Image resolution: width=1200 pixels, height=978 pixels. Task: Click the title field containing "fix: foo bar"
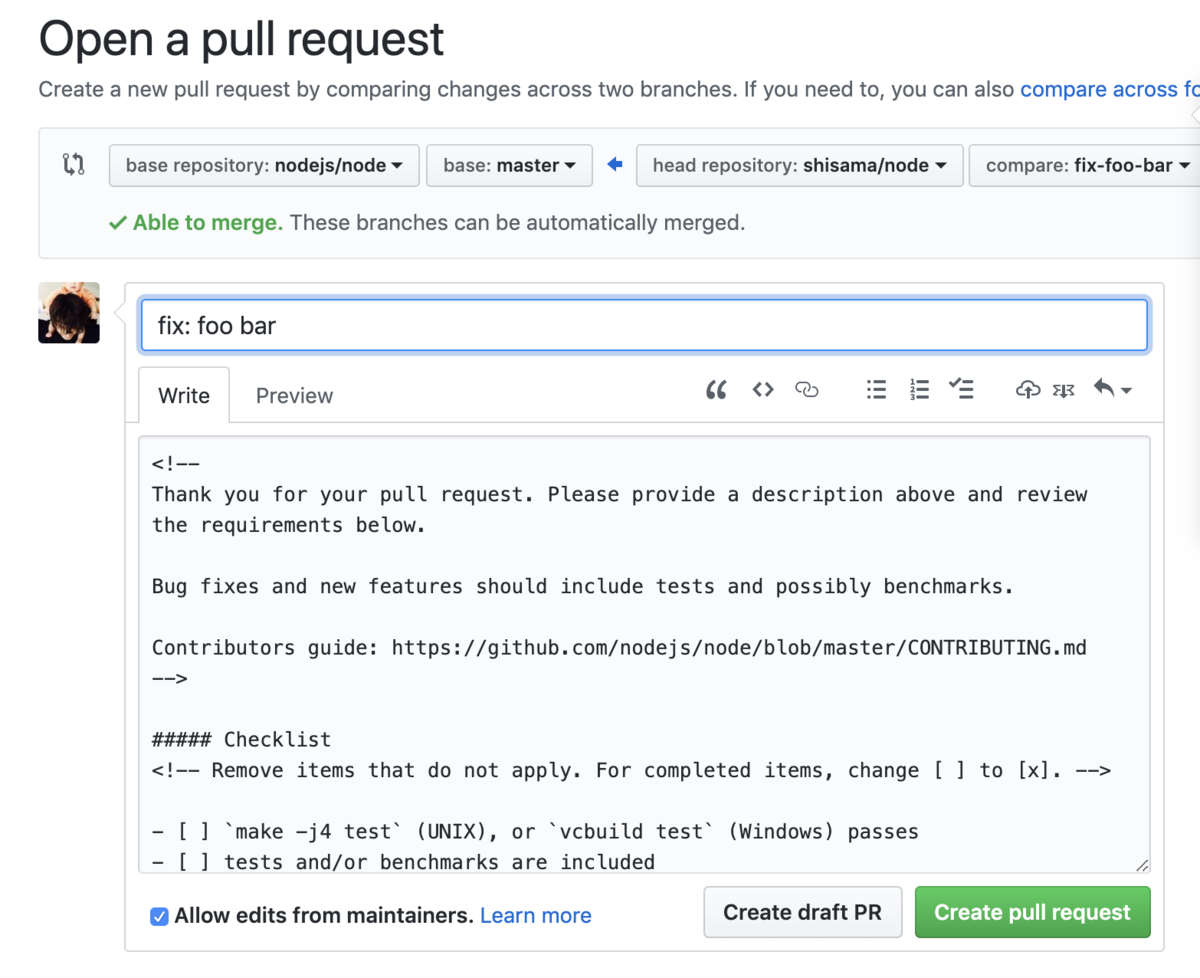644,326
